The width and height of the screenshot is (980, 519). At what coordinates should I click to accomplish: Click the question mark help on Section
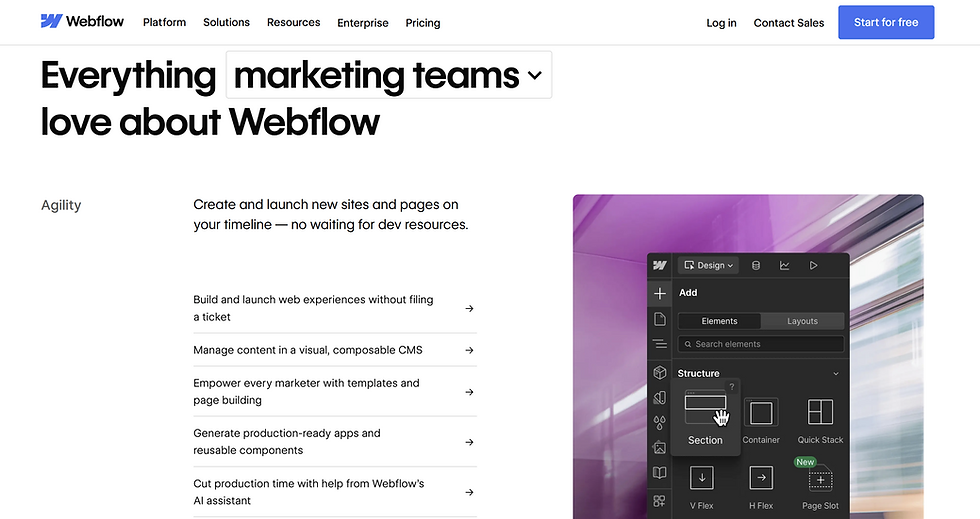(x=731, y=386)
